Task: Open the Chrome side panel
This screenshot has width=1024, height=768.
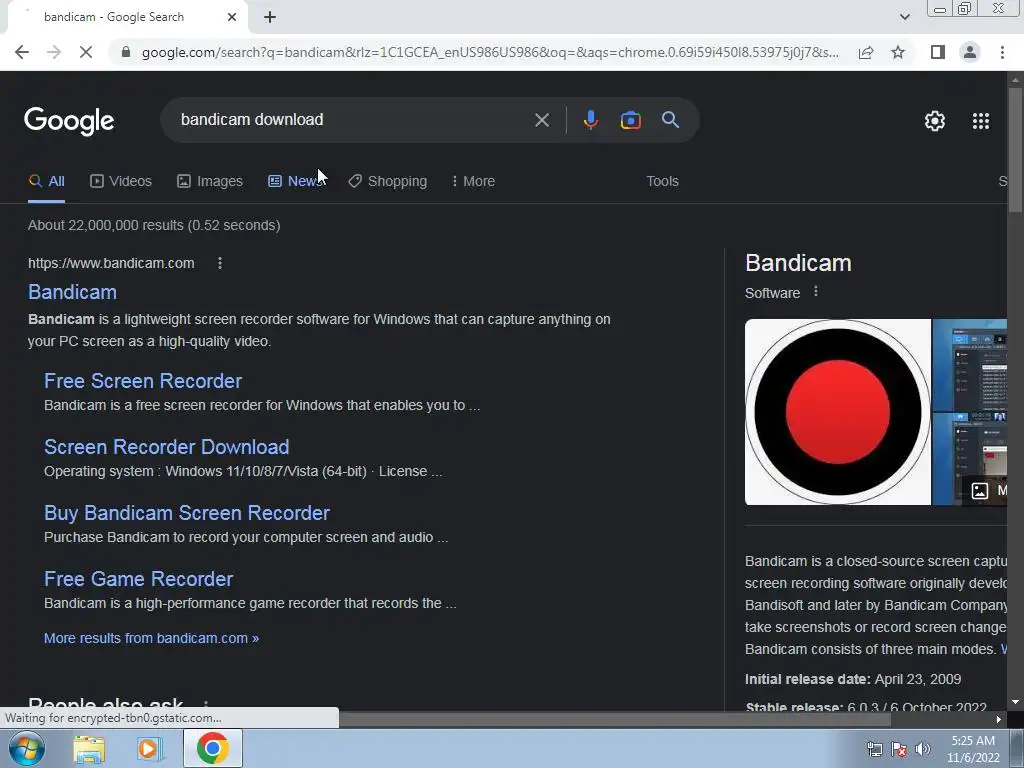Action: coord(938,52)
